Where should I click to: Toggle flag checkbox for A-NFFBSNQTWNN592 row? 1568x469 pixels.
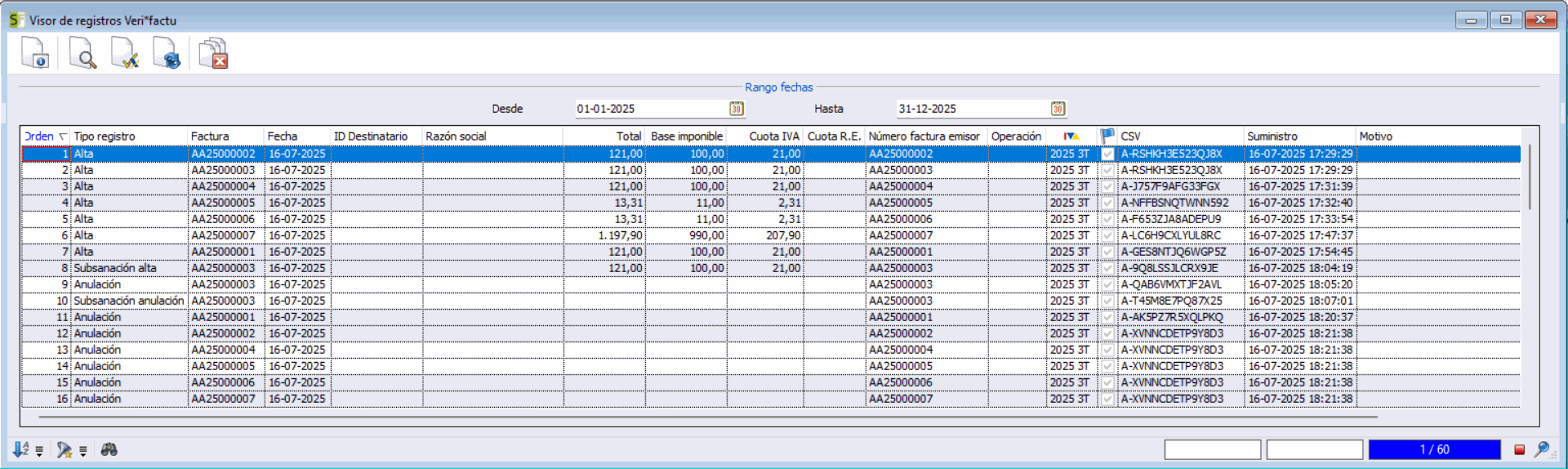point(1107,203)
